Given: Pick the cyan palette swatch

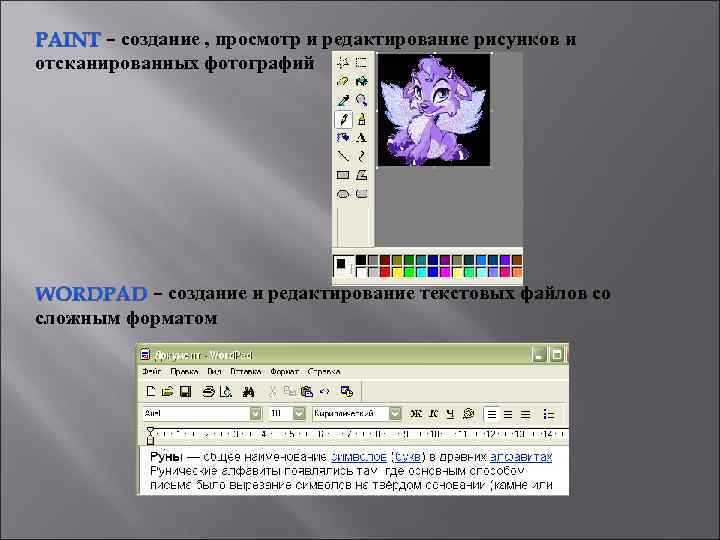Looking at the screenshot, I should (421, 272).
